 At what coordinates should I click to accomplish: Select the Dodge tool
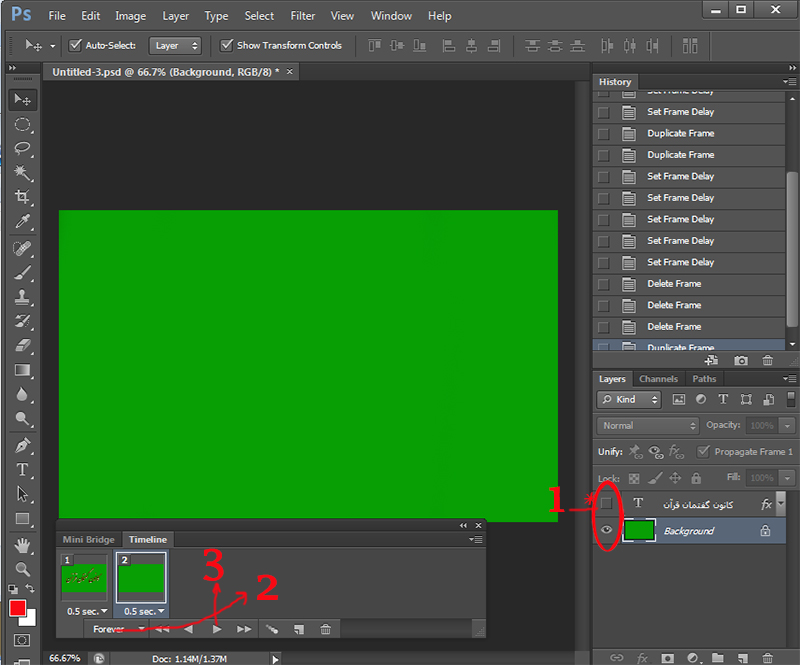[x=22, y=418]
